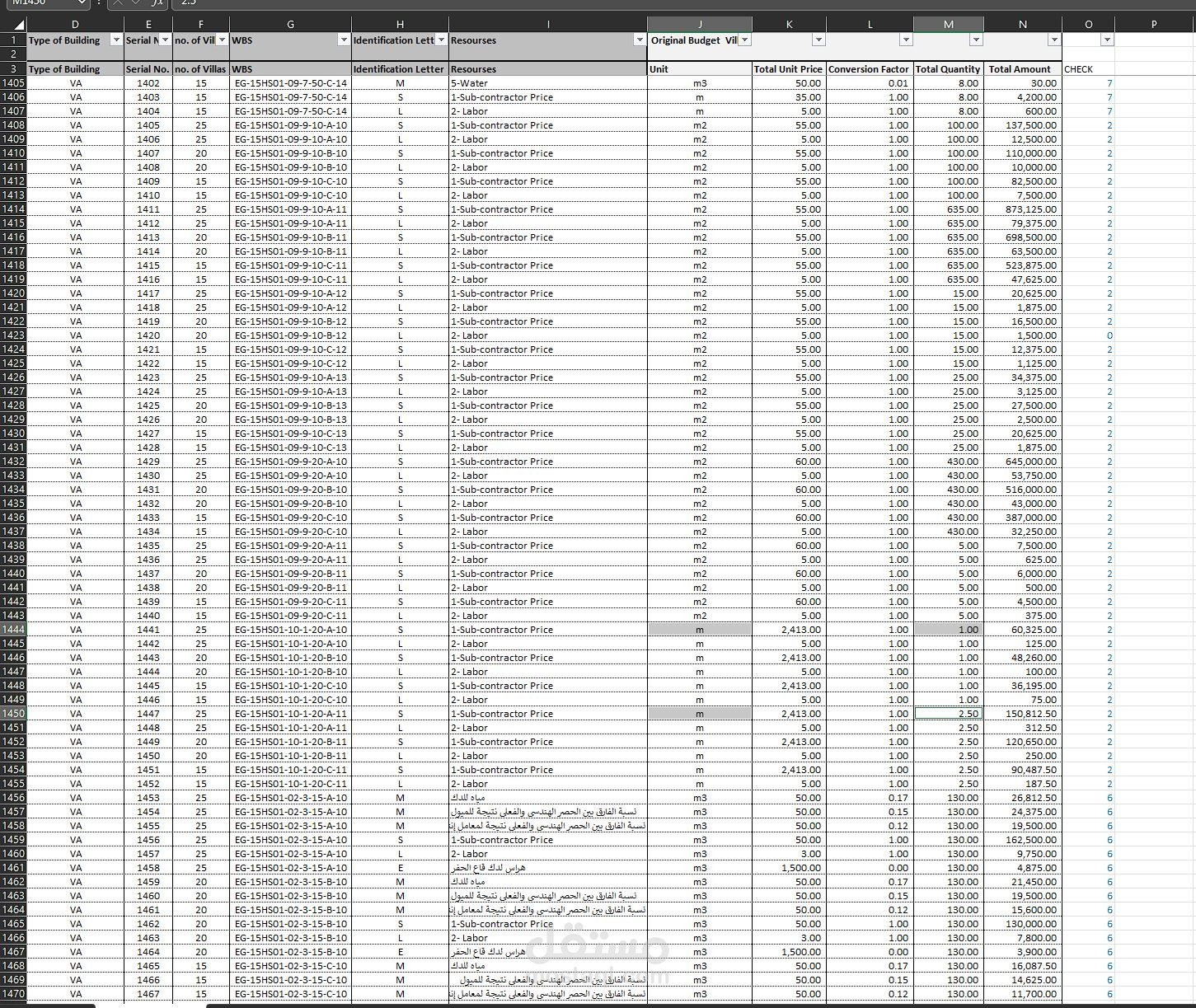Select column D header
The height and width of the screenshot is (1008, 1196).
point(75,25)
